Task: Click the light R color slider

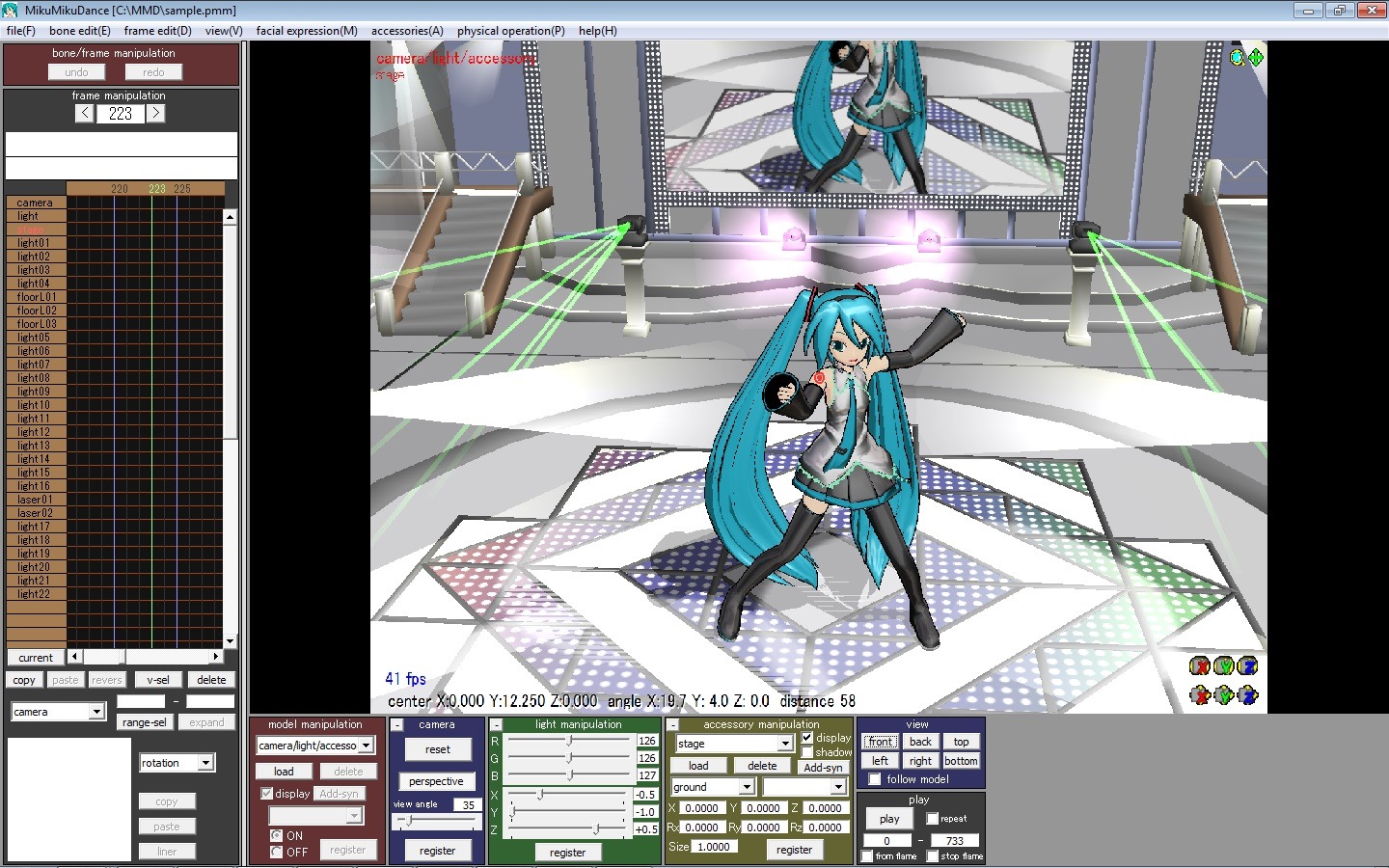Action: click(x=569, y=741)
